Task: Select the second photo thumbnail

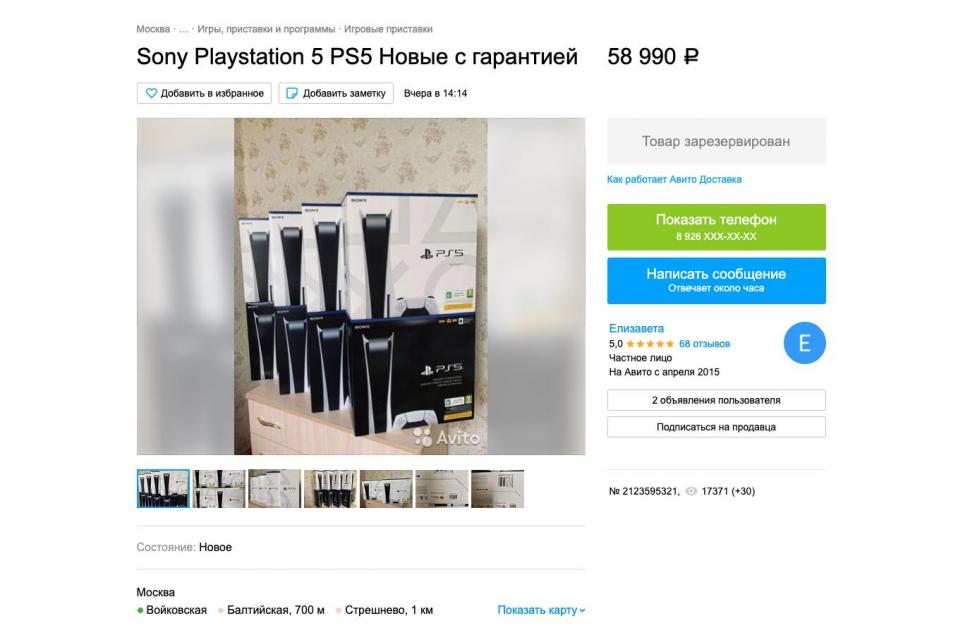Action: click(x=218, y=489)
